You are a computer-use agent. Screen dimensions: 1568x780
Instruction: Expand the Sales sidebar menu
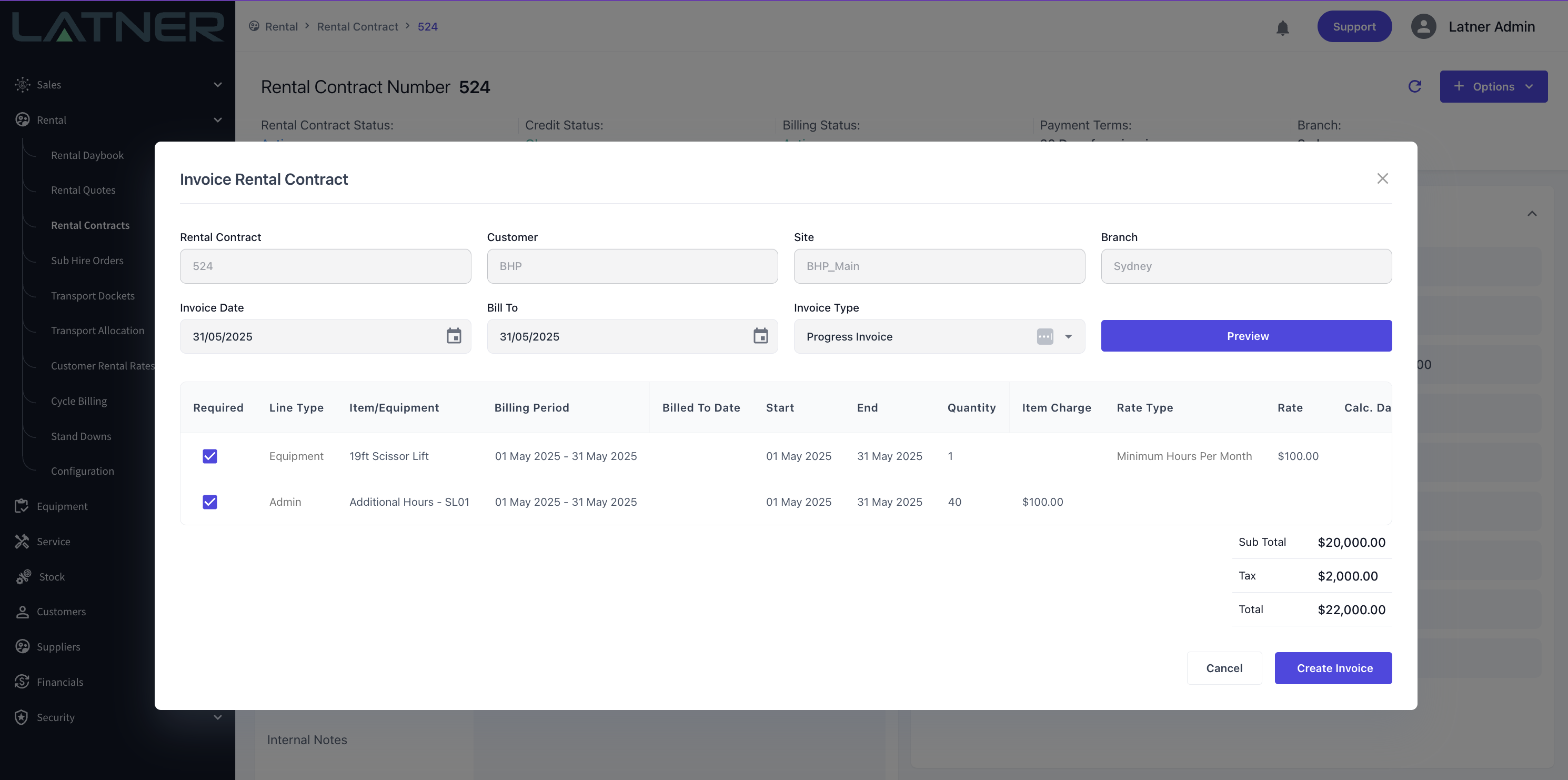(x=217, y=85)
